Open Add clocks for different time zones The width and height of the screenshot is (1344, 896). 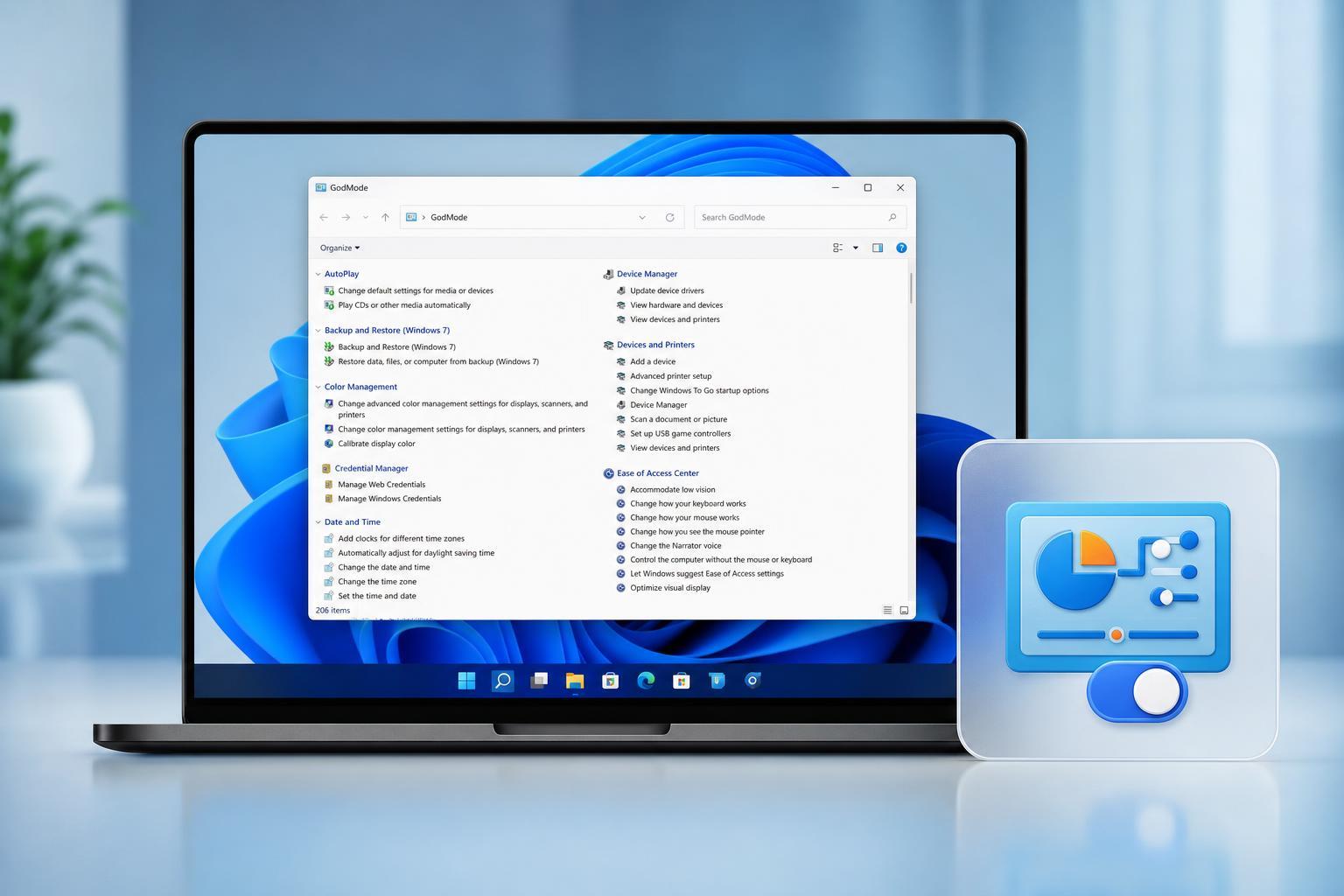pyautogui.click(x=401, y=539)
